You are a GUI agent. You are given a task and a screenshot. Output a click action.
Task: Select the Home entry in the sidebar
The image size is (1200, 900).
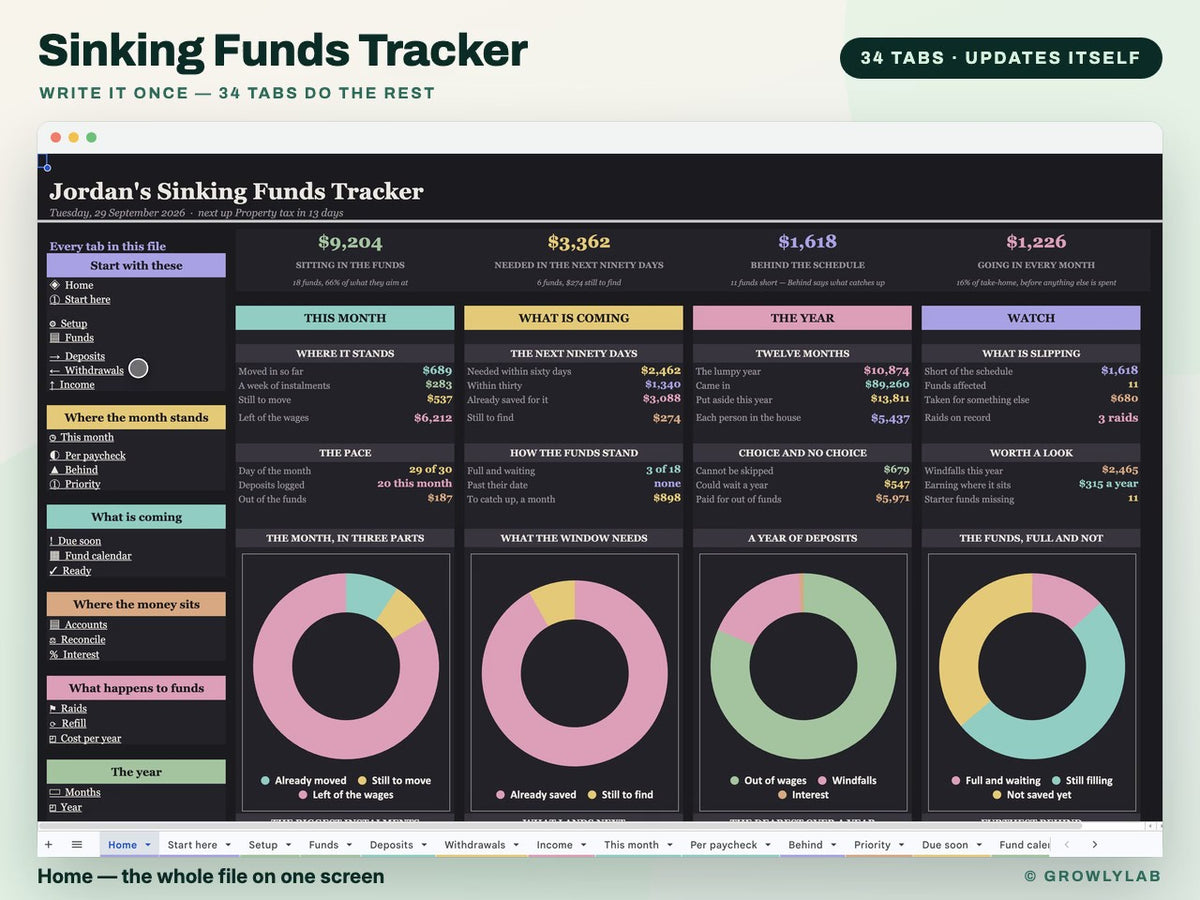point(71,285)
